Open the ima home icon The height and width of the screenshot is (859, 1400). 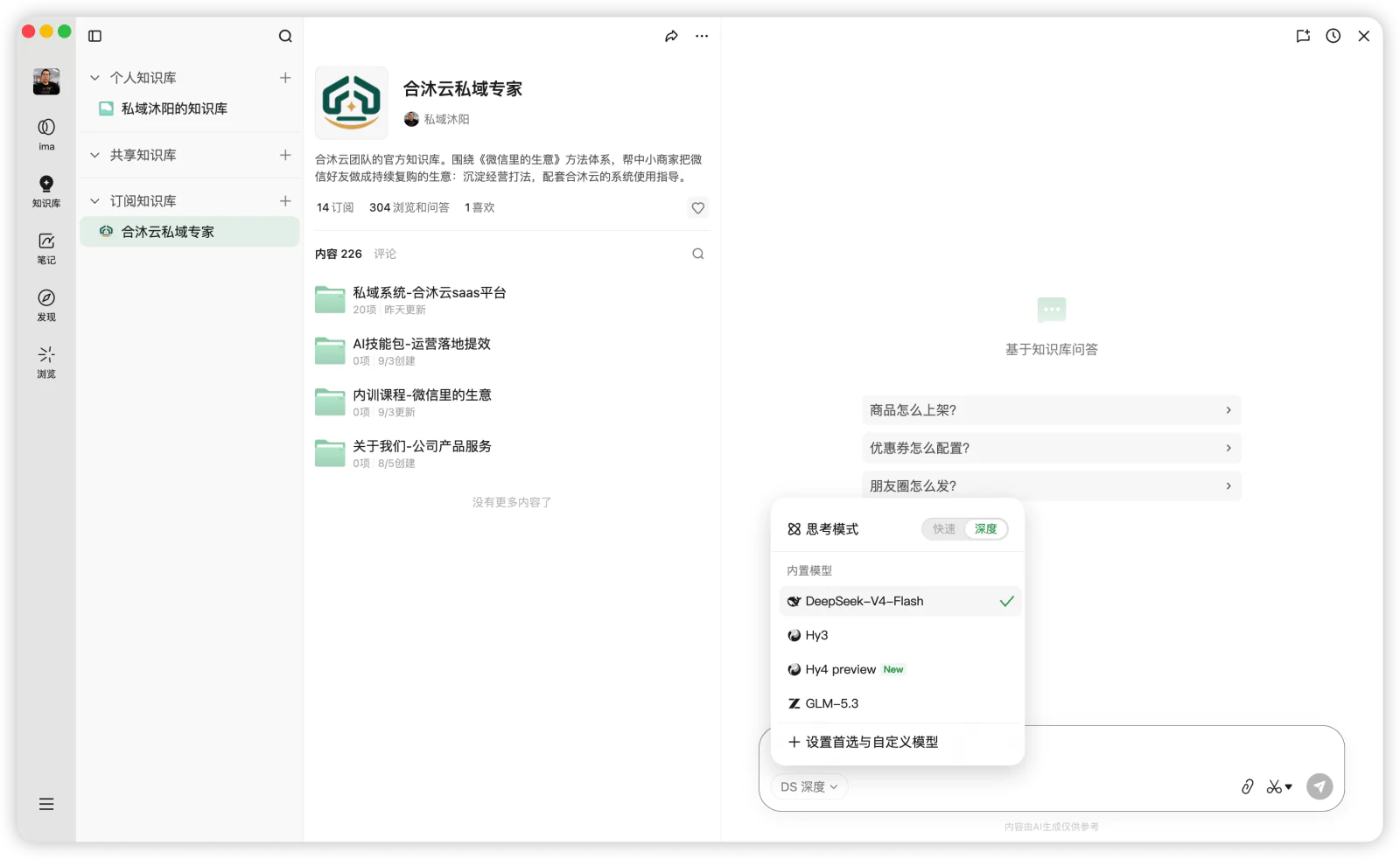(46, 134)
